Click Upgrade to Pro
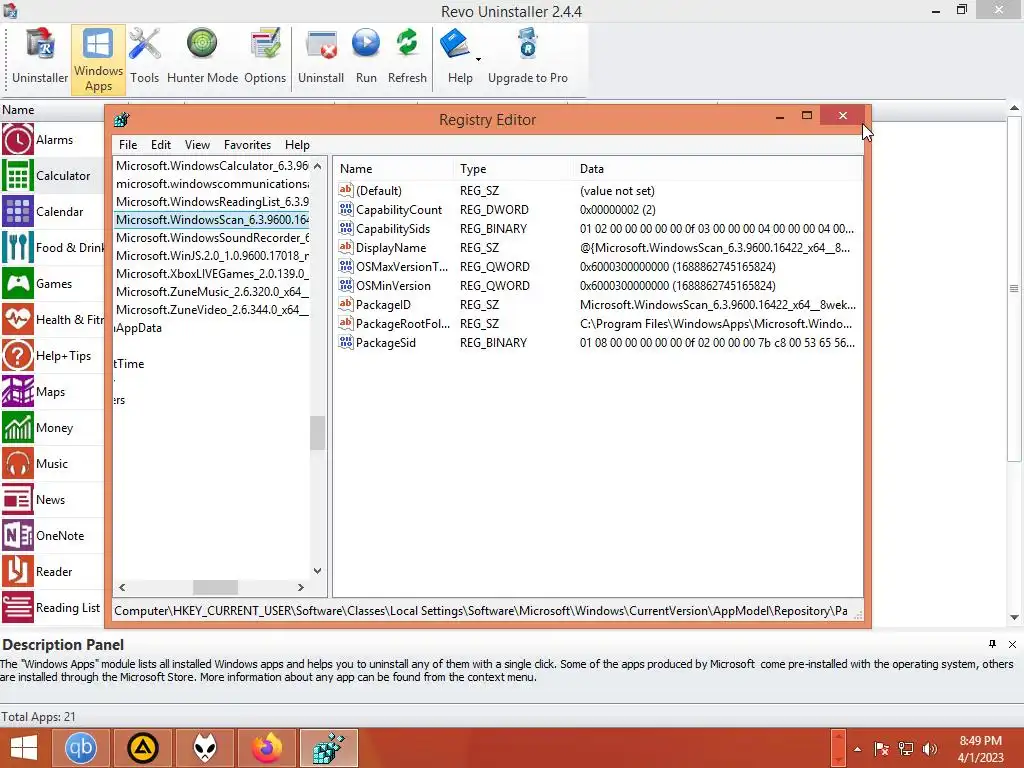The width and height of the screenshot is (1024, 768). pyautogui.click(x=528, y=59)
